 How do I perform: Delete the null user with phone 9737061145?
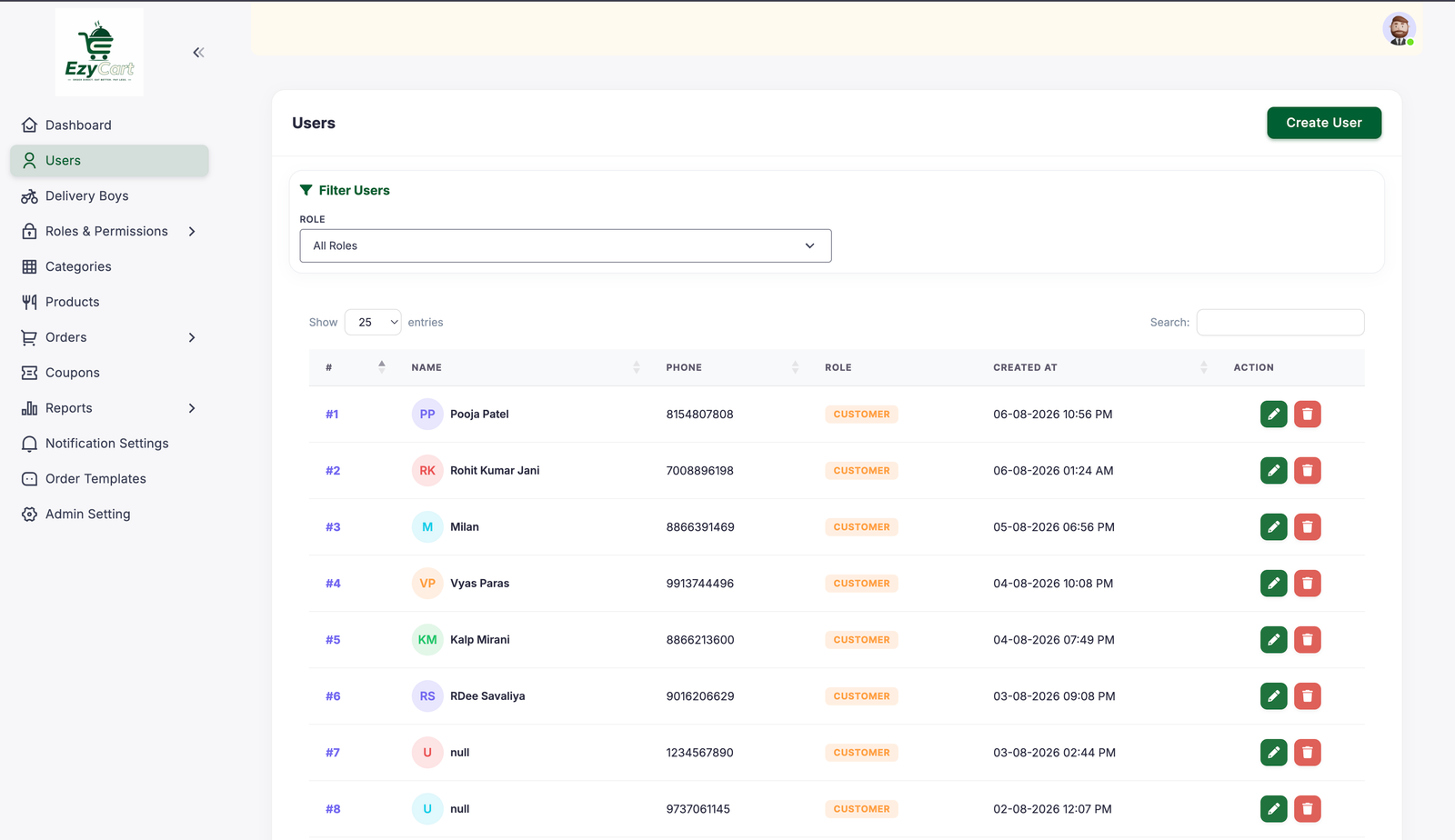(x=1307, y=809)
